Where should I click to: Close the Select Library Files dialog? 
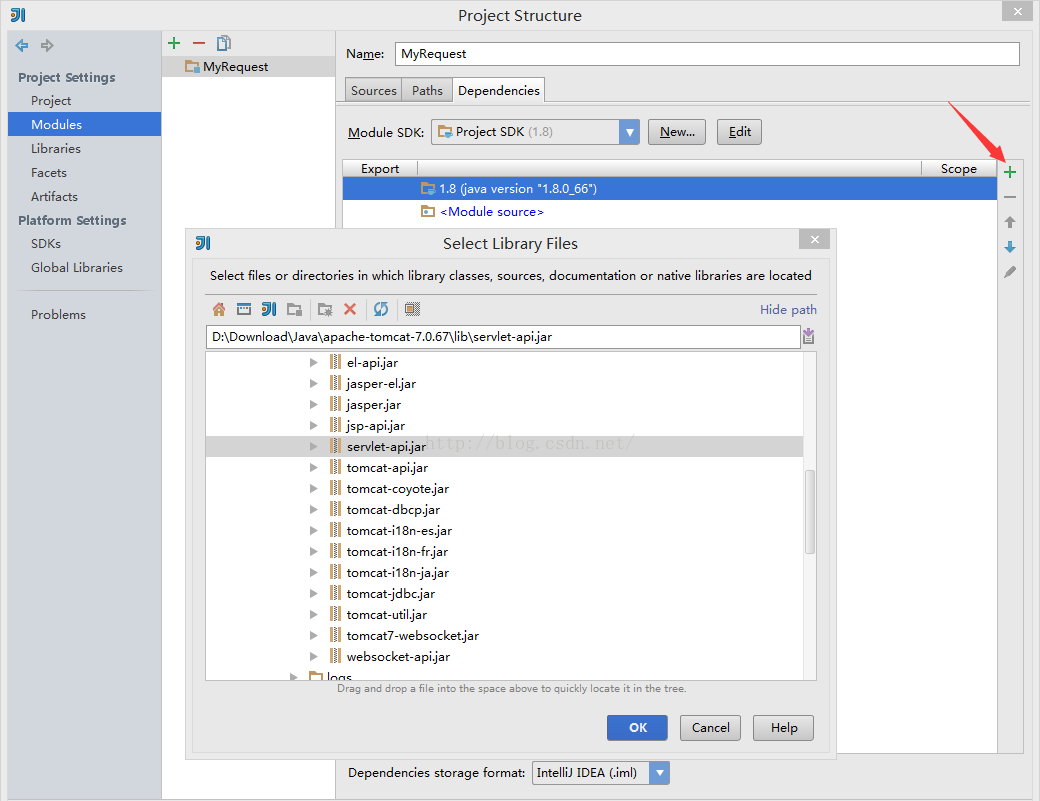(x=814, y=239)
